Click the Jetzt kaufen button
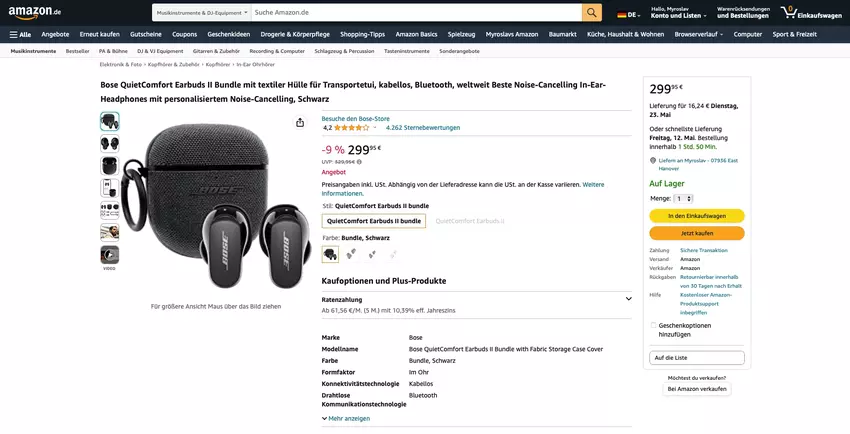Viewport: 850px width, 434px height. click(697, 233)
